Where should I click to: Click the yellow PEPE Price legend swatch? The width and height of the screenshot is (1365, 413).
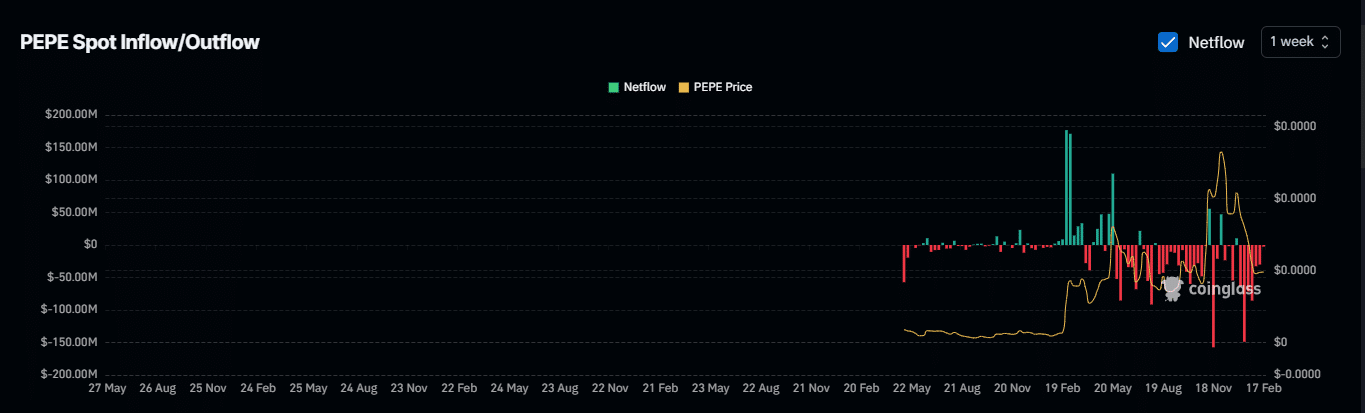point(684,87)
